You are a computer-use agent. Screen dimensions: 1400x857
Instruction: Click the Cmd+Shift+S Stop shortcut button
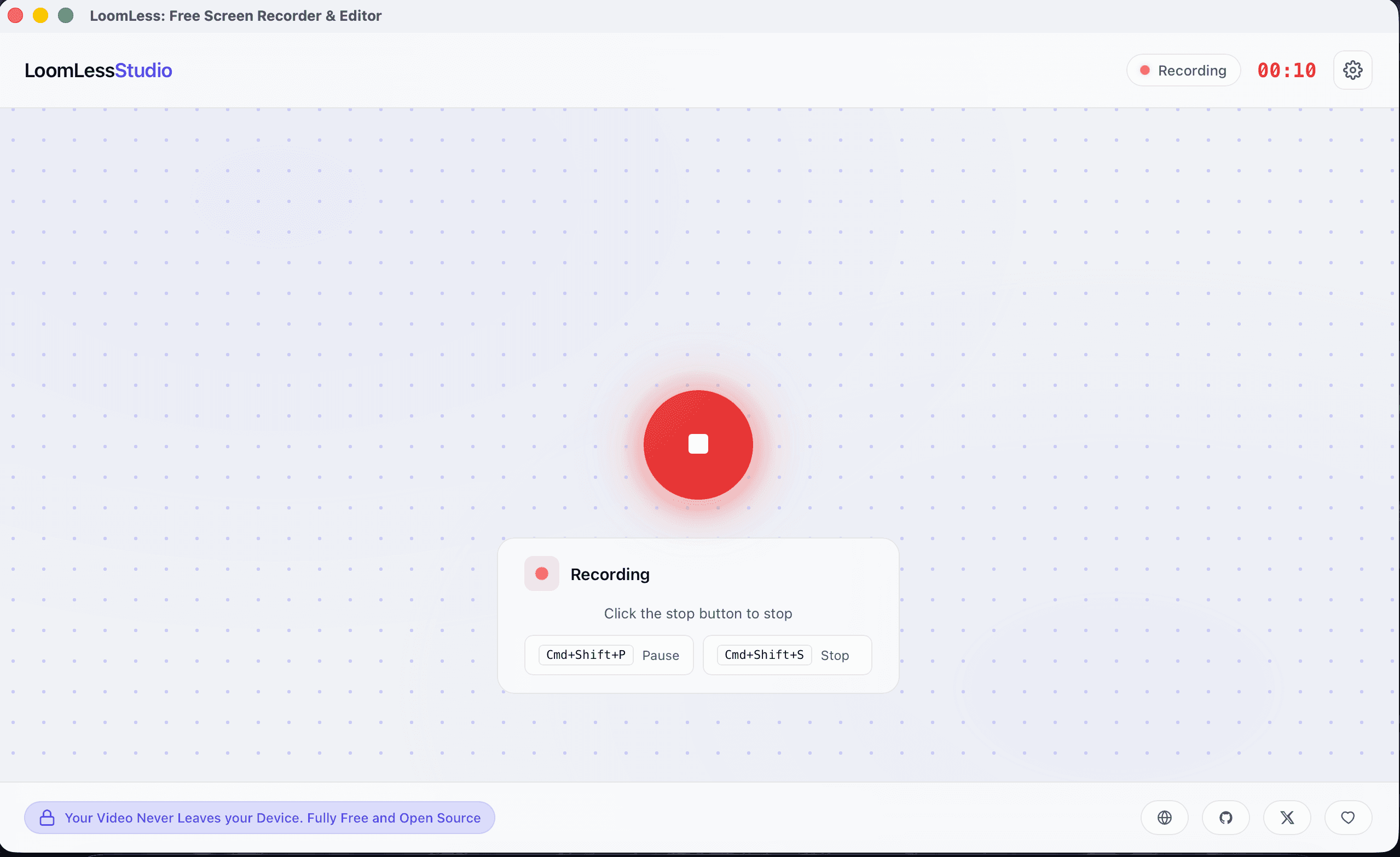click(x=787, y=655)
